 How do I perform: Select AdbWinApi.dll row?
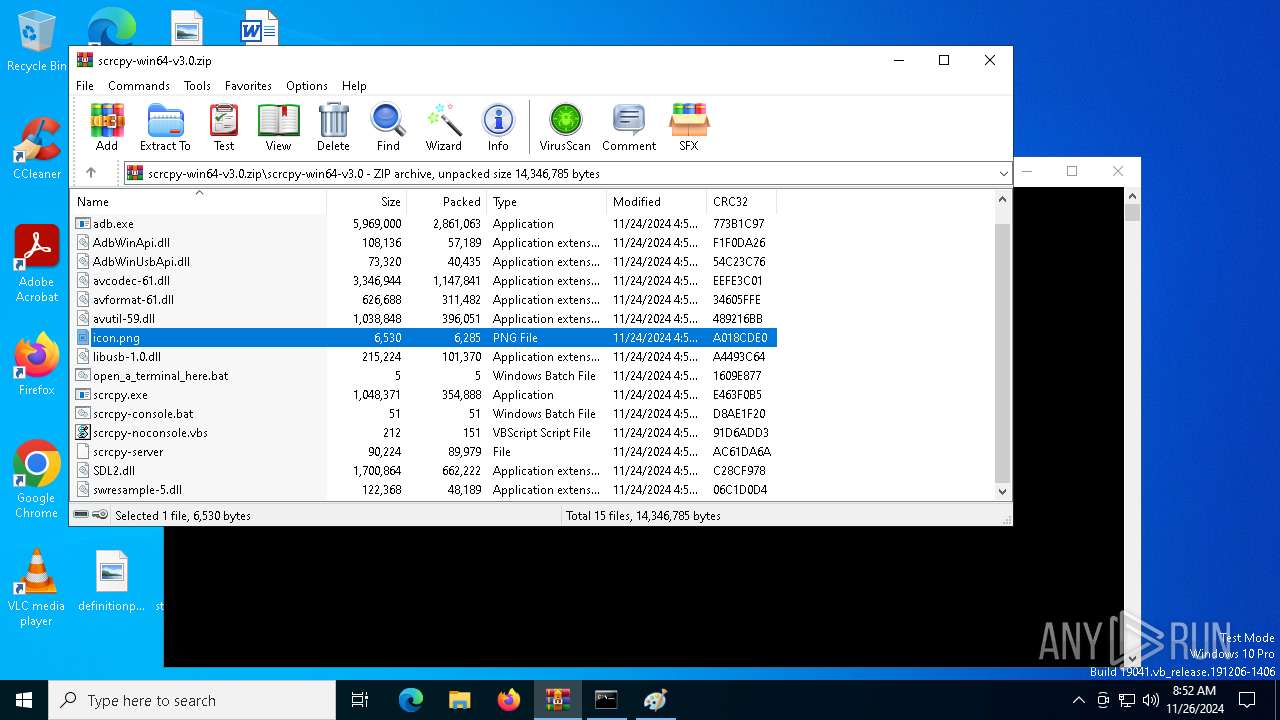pyautogui.click(x=425, y=243)
